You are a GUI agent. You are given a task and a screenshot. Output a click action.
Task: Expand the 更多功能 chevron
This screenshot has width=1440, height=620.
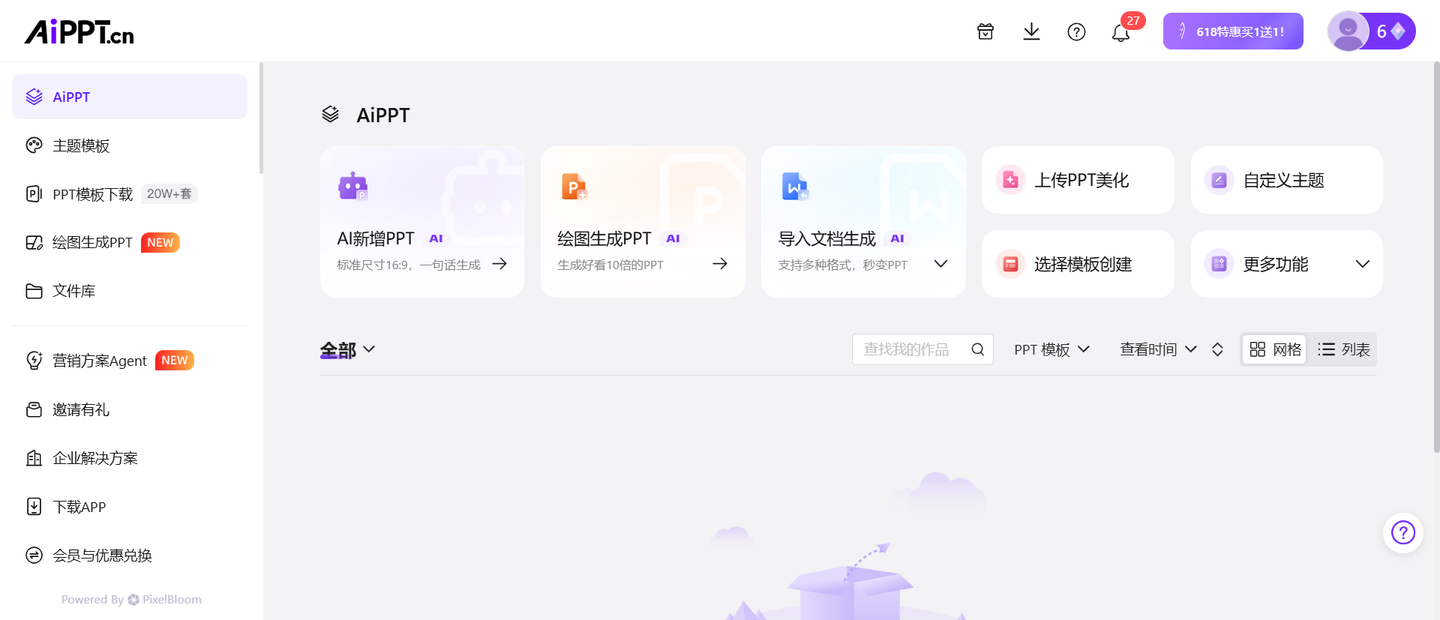pyautogui.click(x=1362, y=264)
